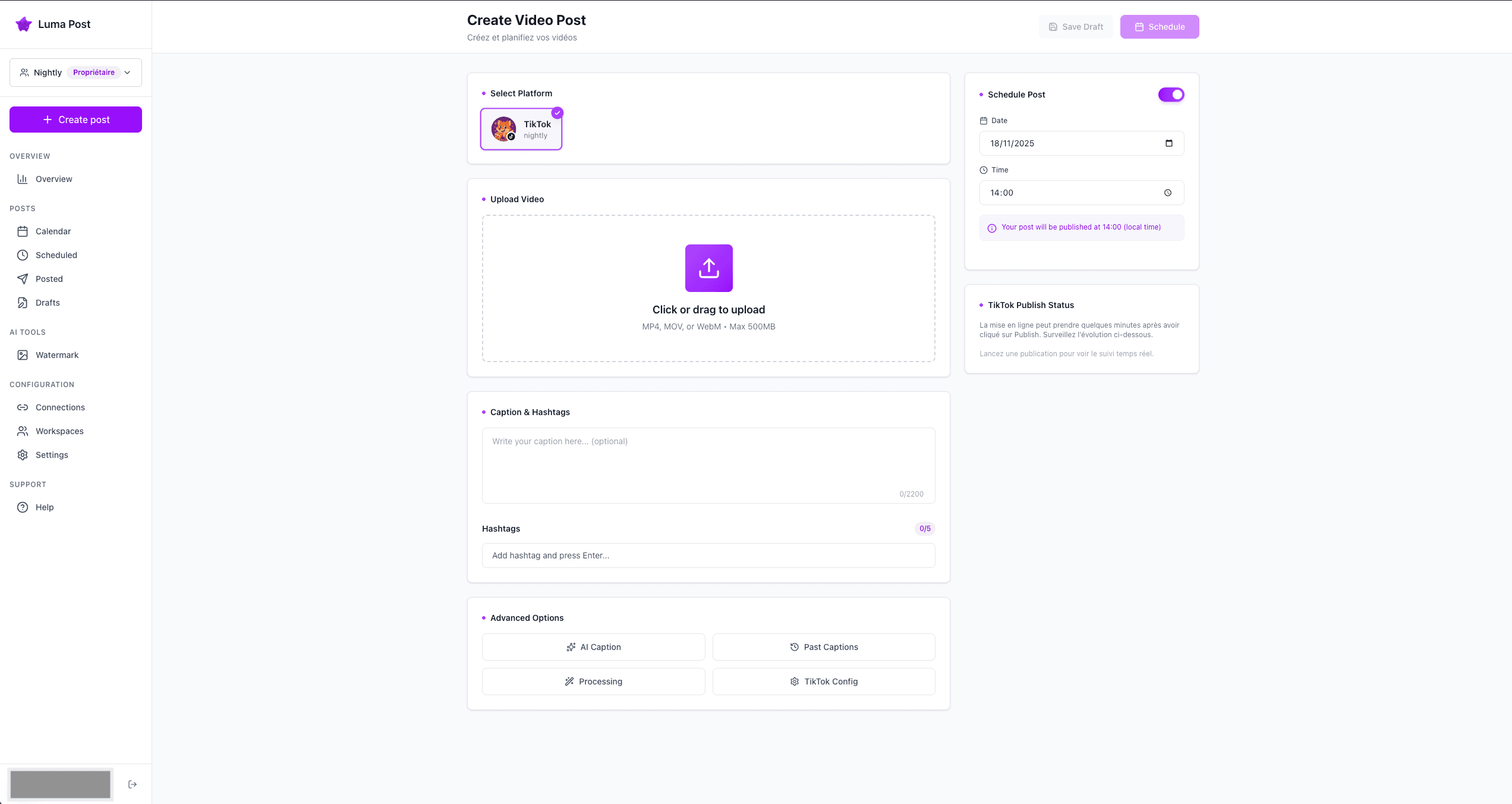Open the date picker in Schedule Post
1512x804 pixels.
[x=1167, y=143]
